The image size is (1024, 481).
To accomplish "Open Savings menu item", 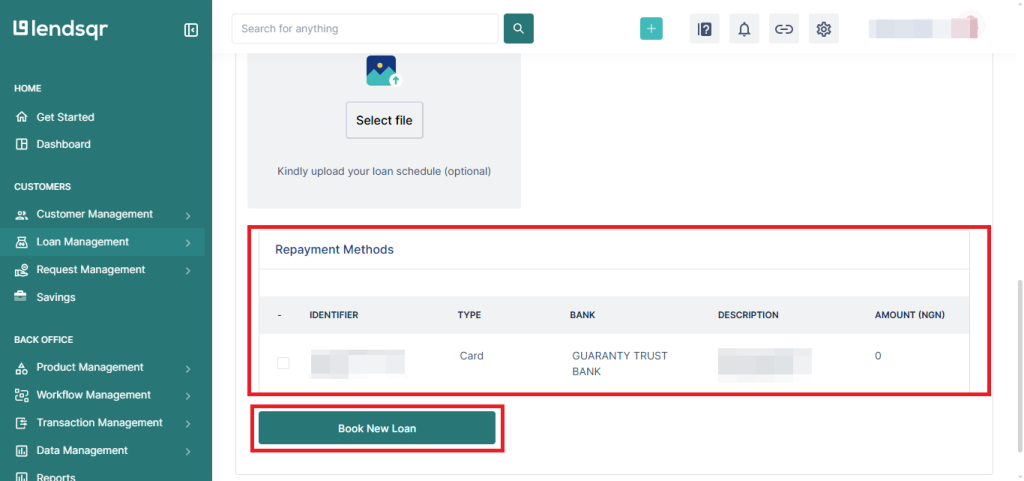I will [56, 297].
